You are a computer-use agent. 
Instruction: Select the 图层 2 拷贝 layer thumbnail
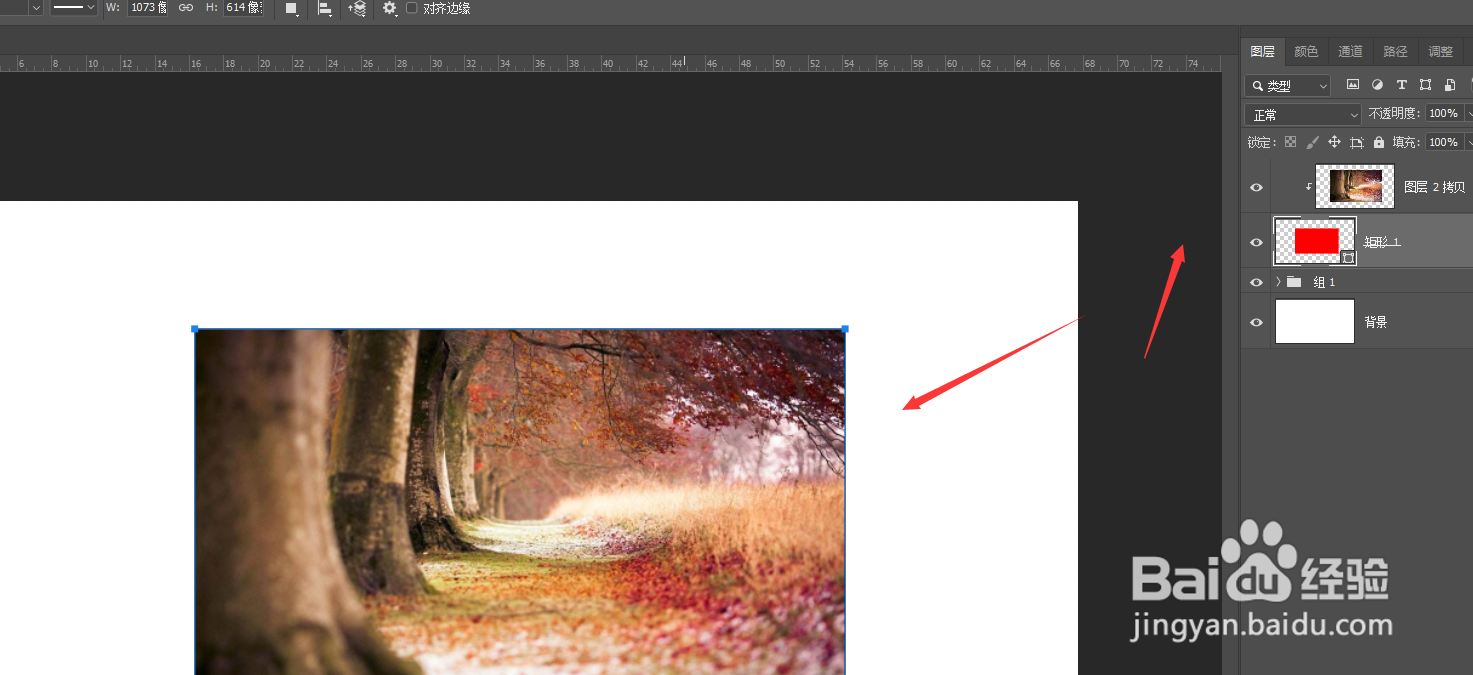coord(1355,186)
